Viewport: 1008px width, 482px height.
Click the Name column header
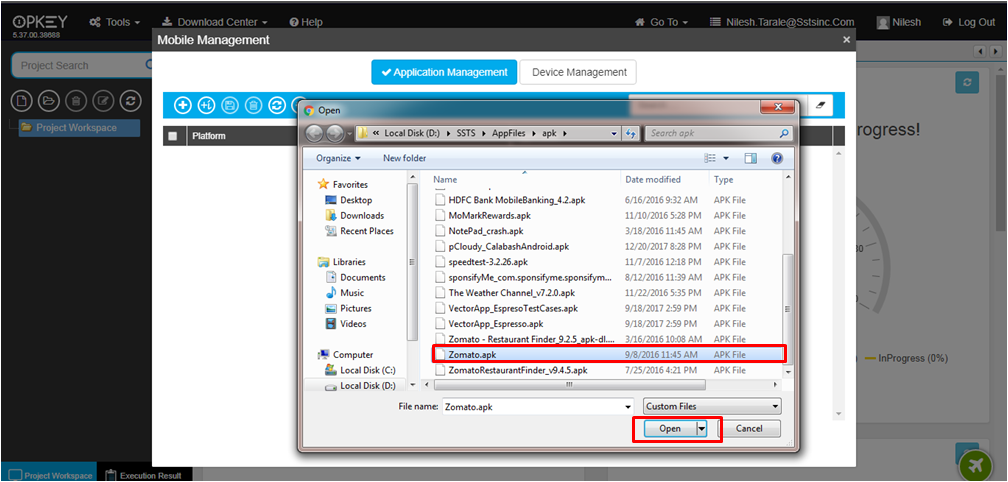(x=445, y=179)
